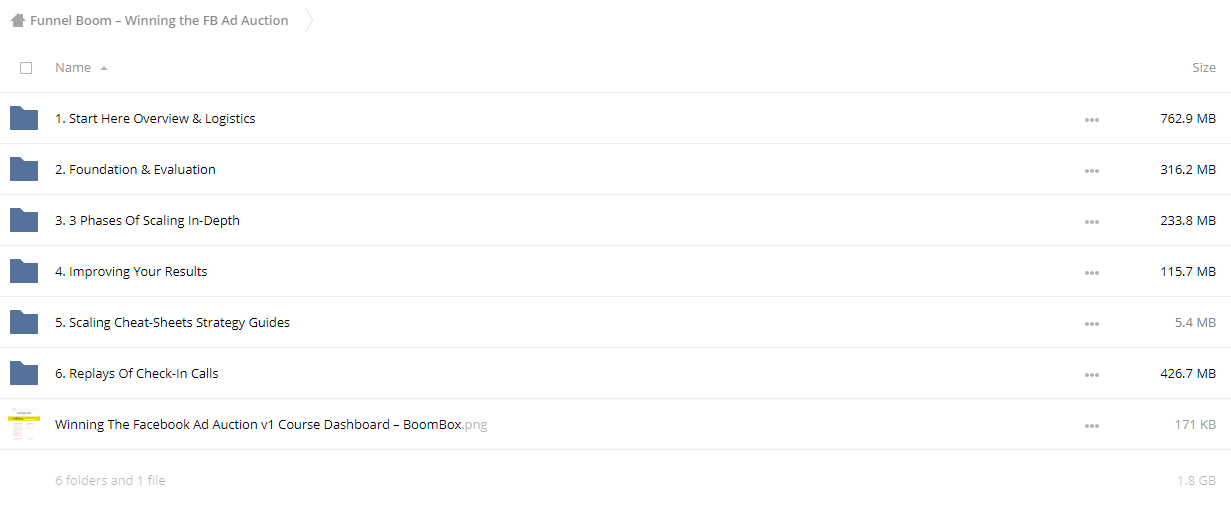
Task: Toggle the select-all checkbox in header
Action: point(26,68)
